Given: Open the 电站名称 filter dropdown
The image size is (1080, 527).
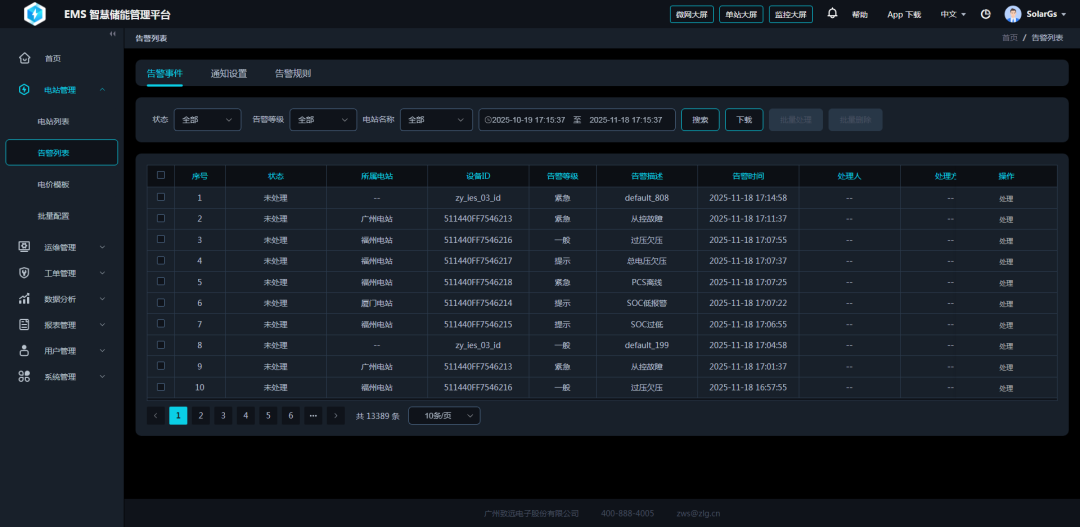Looking at the screenshot, I should pyautogui.click(x=436, y=120).
